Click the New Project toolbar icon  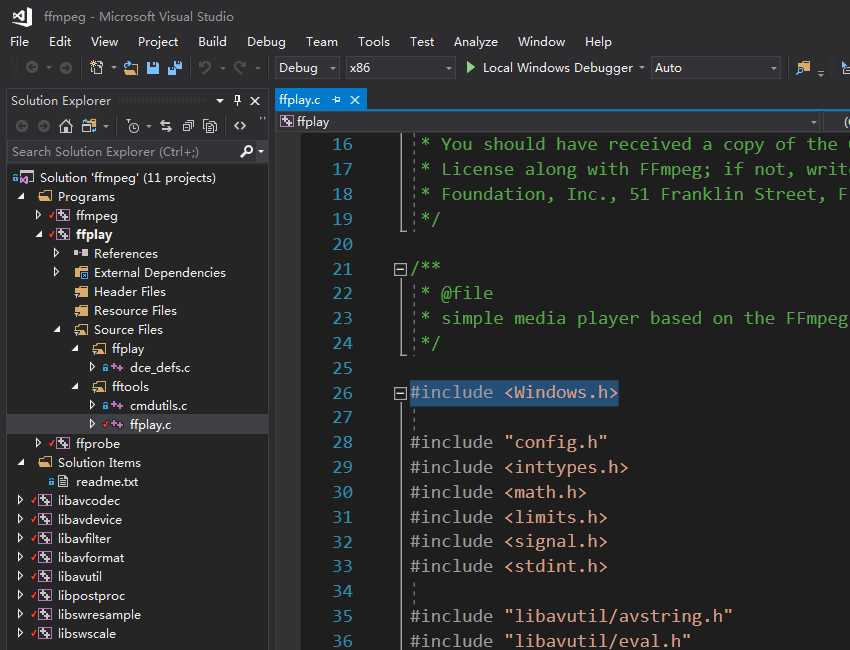96,68
